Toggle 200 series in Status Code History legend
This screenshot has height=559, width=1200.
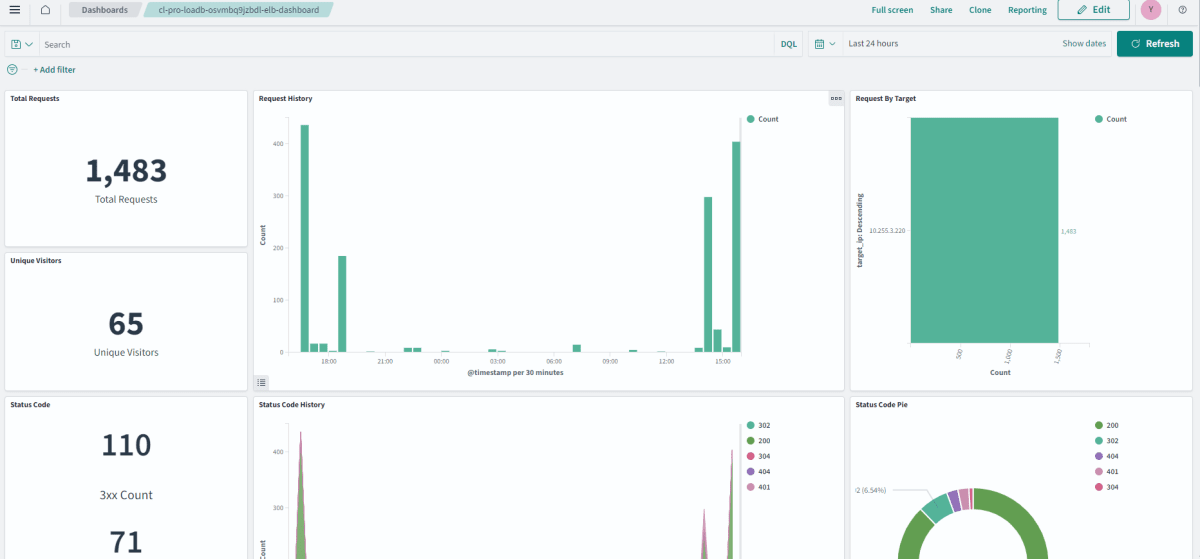[x=758, y=441]
